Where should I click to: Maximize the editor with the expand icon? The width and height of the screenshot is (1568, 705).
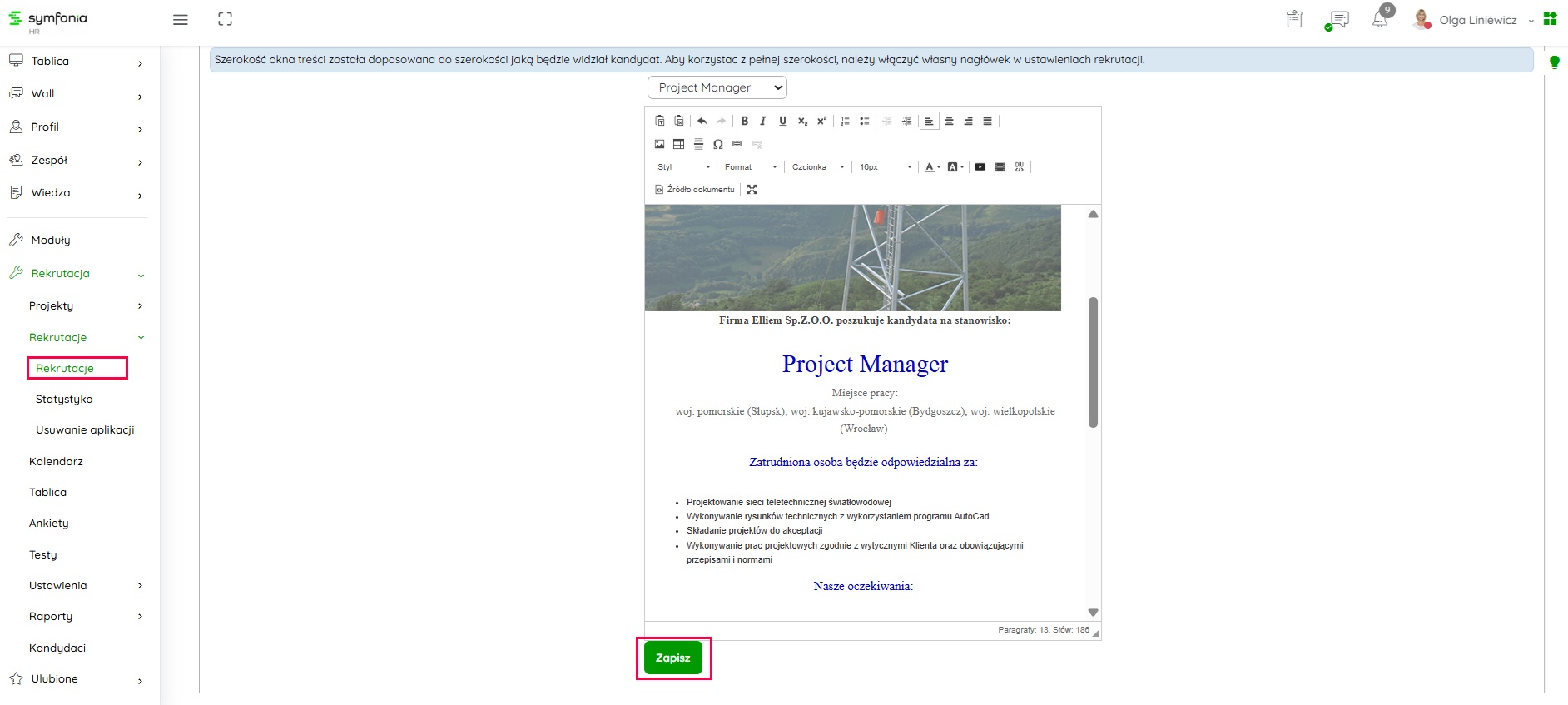(x=752, y=190)
